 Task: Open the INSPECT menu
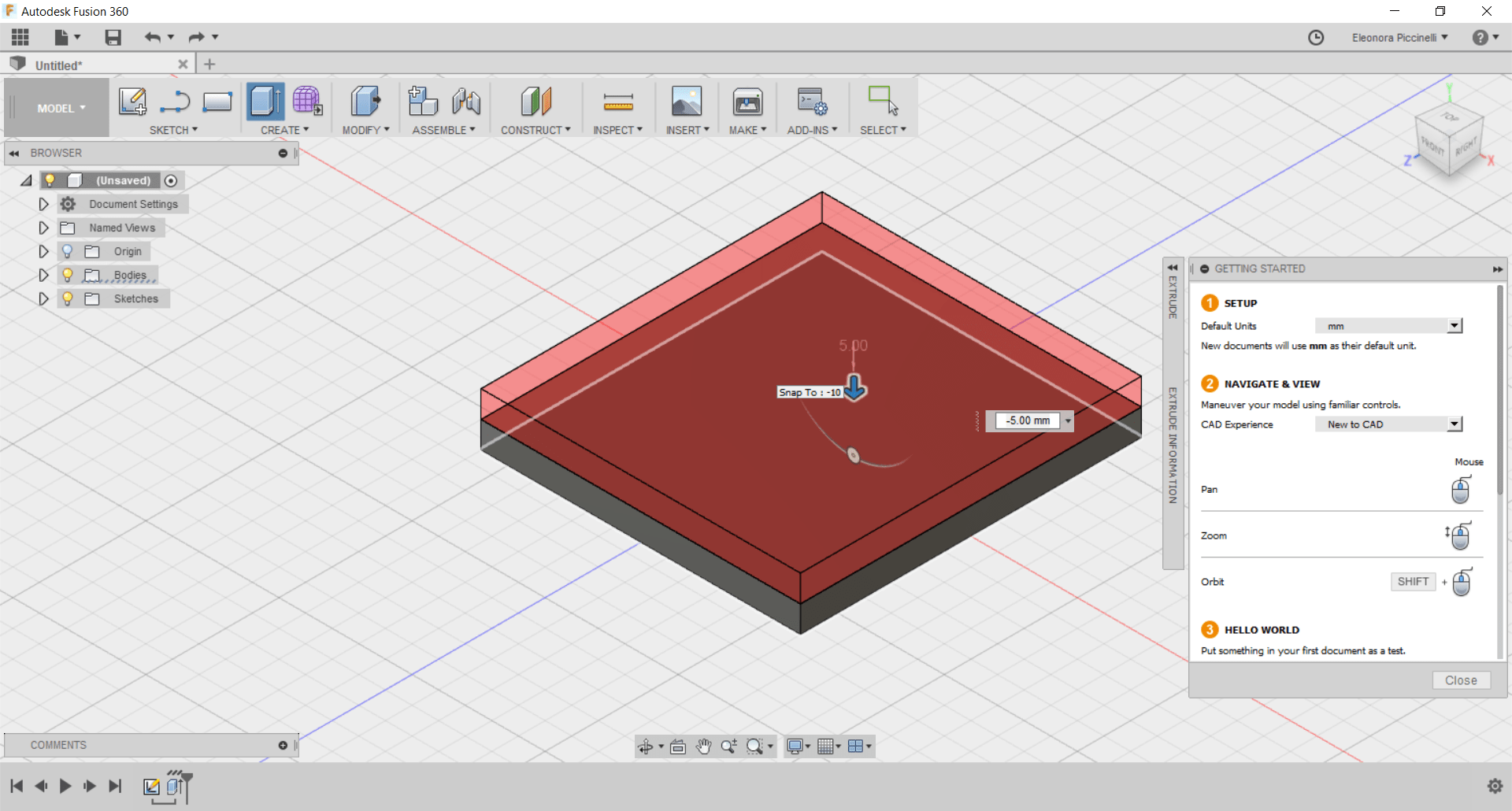click(617, 130)
